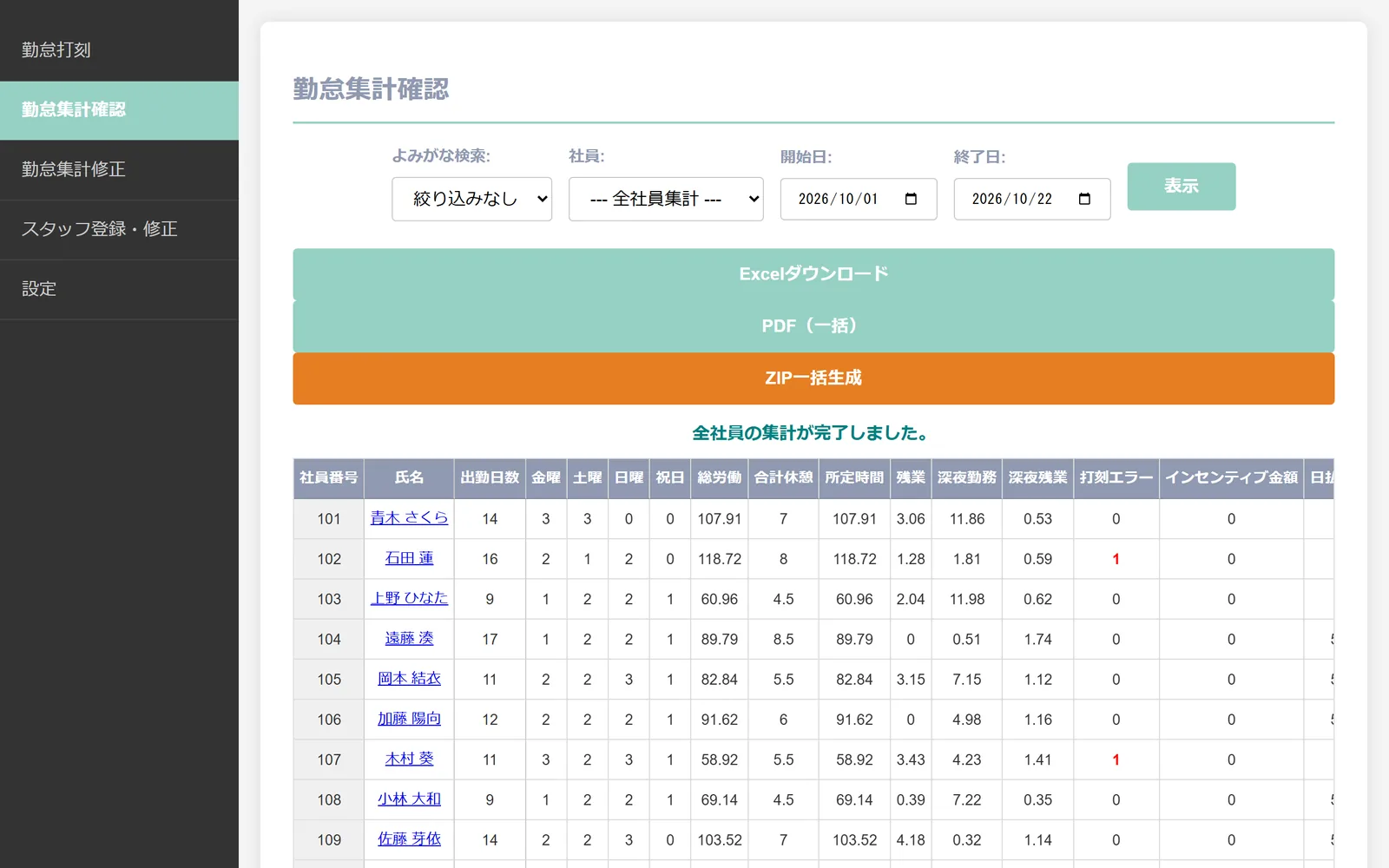Open employee link 上野 ひなた
1389x868 pixels.
point(409,598)
